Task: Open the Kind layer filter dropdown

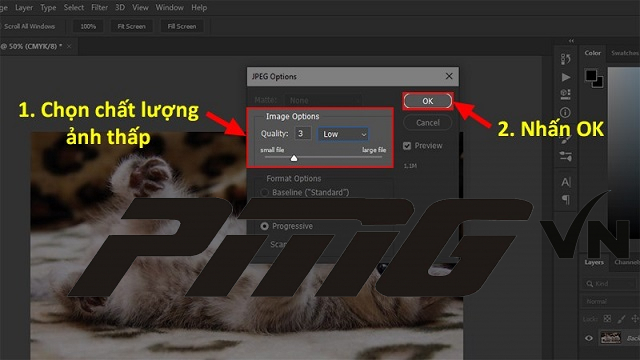Action: (610, 283)
